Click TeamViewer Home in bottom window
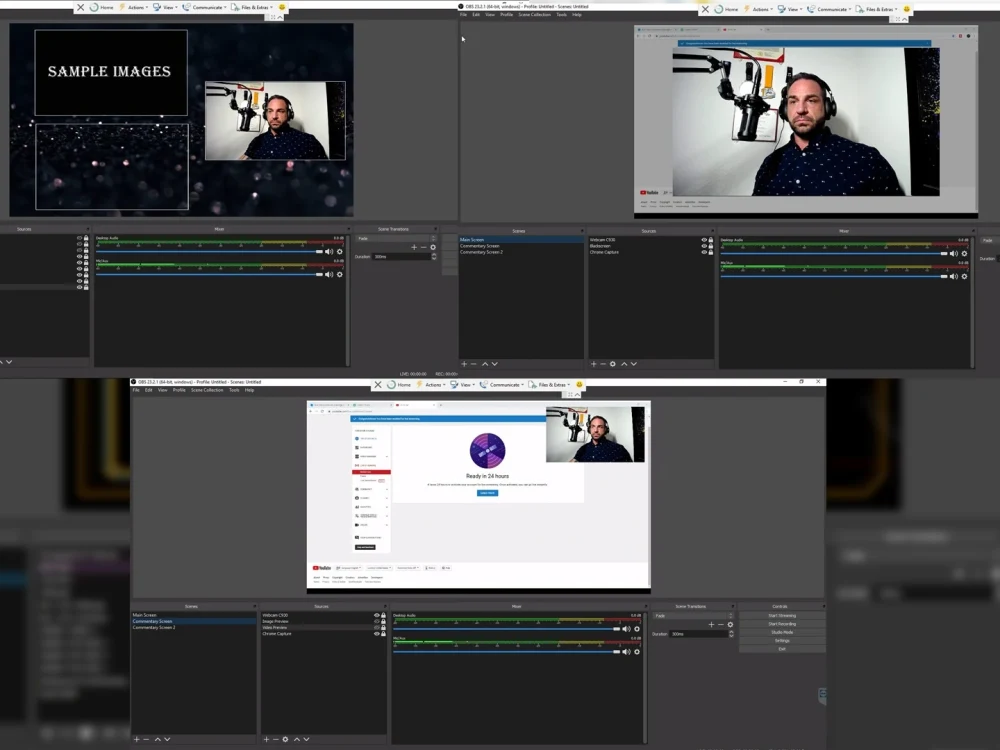This screenshot has width=1000, height=750. (399, 385)
